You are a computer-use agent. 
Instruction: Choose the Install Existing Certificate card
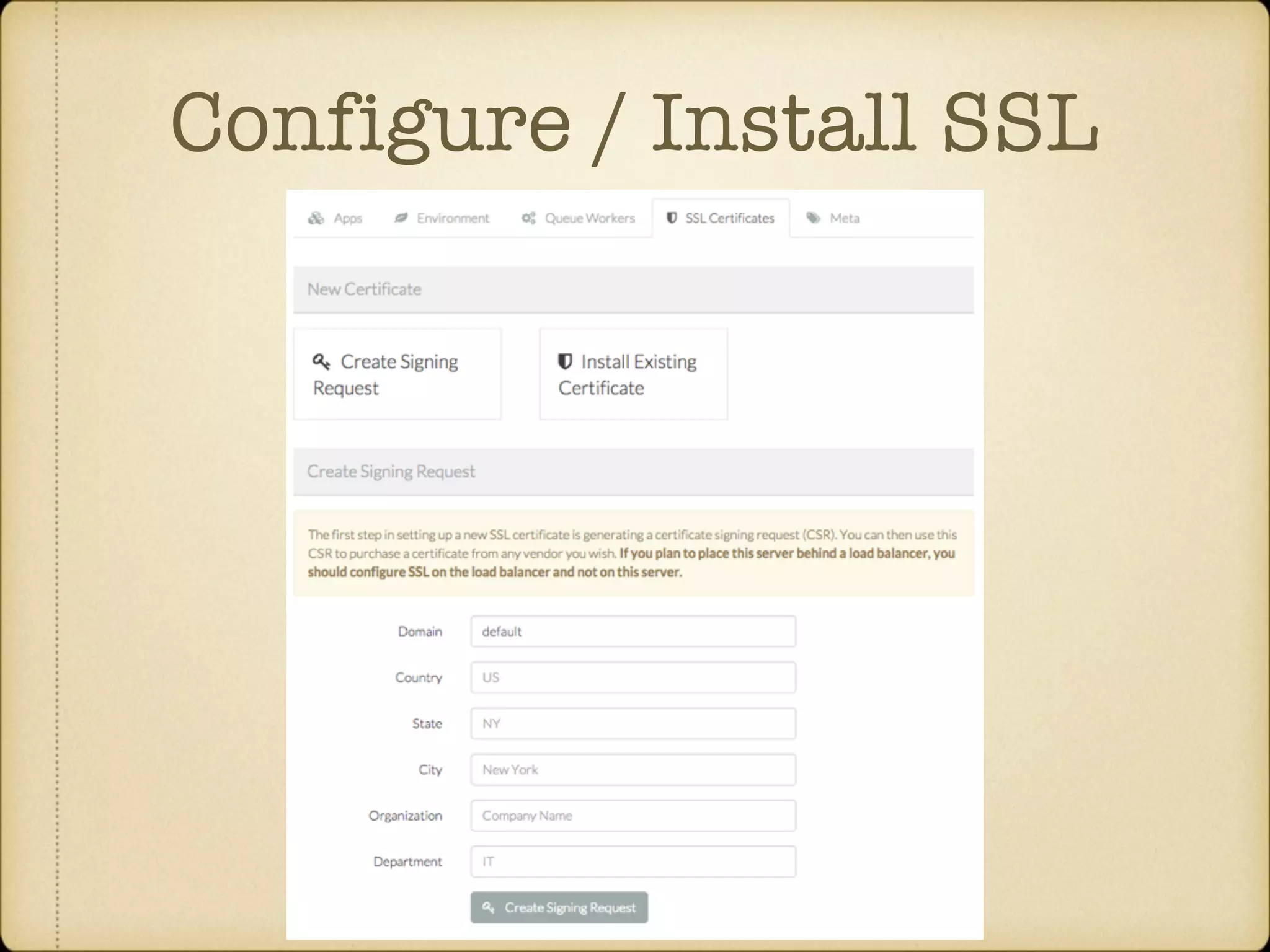[633, 374]
